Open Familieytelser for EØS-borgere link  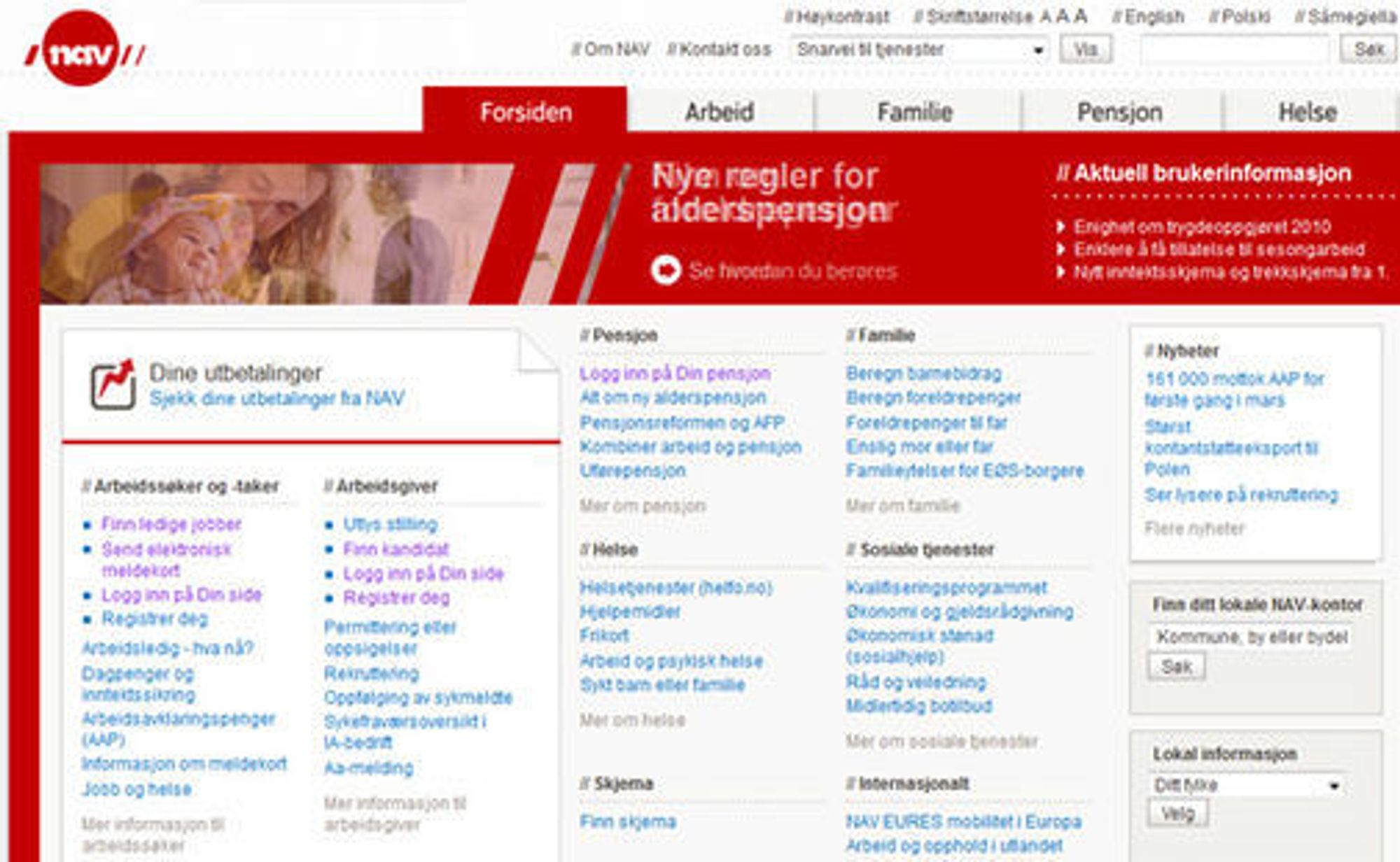[x=965, y=470]
